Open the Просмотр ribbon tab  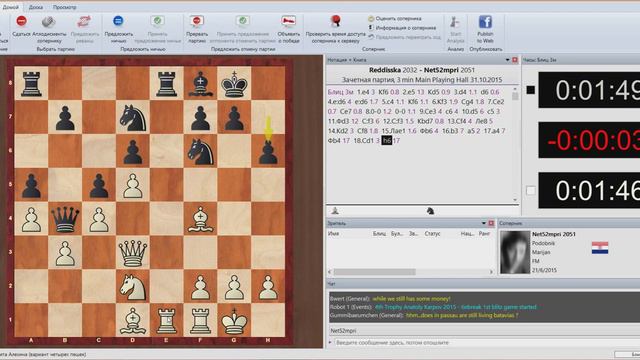64,7
